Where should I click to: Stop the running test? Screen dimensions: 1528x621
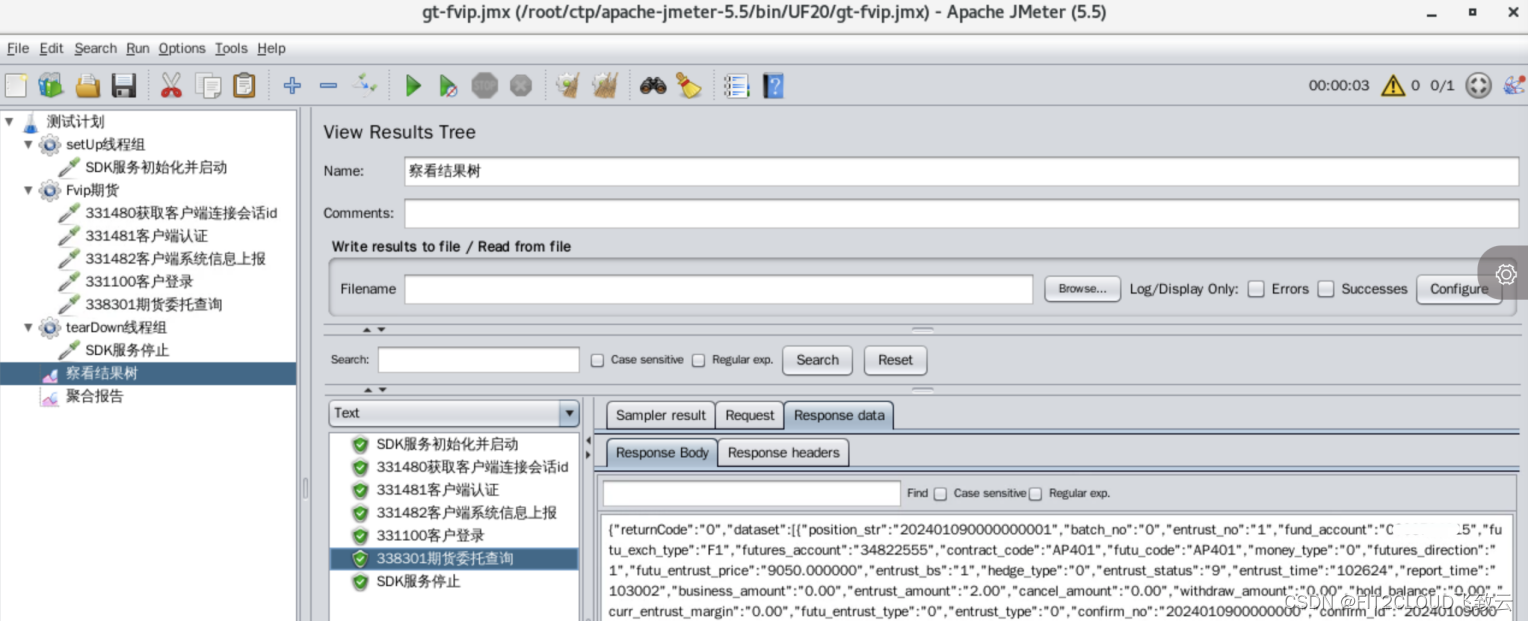(485, 86)
